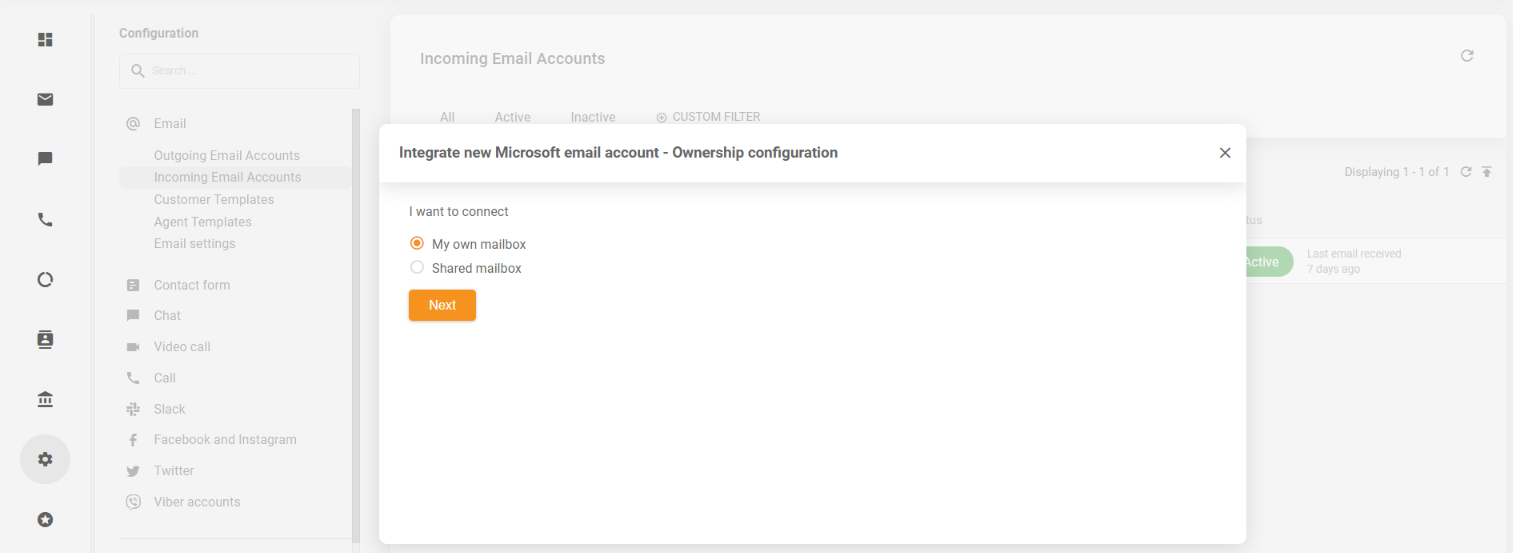Click the Configuration search field

click(x=239, y=71)
